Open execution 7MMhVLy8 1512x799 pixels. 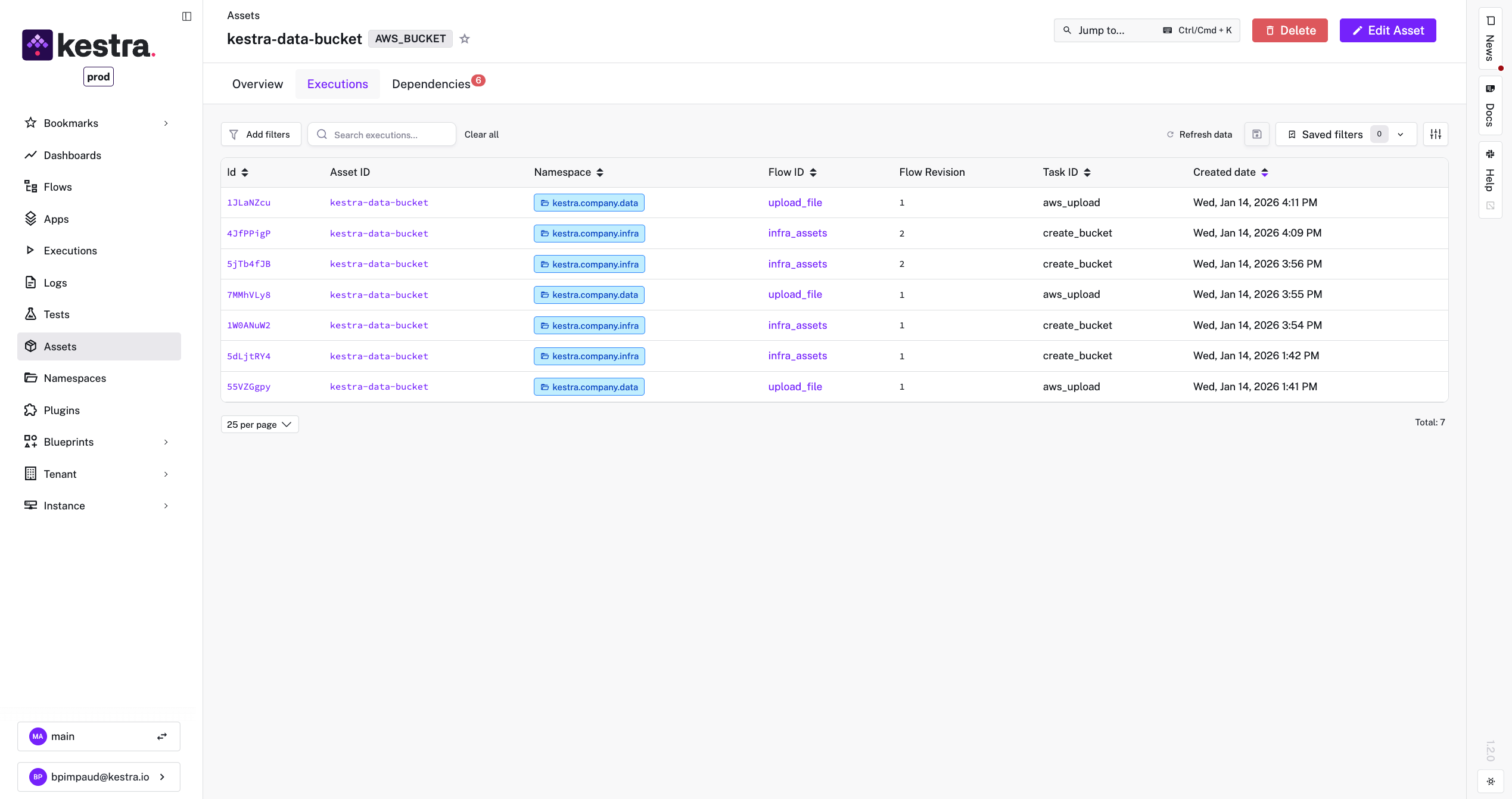(x=248, y=295)
